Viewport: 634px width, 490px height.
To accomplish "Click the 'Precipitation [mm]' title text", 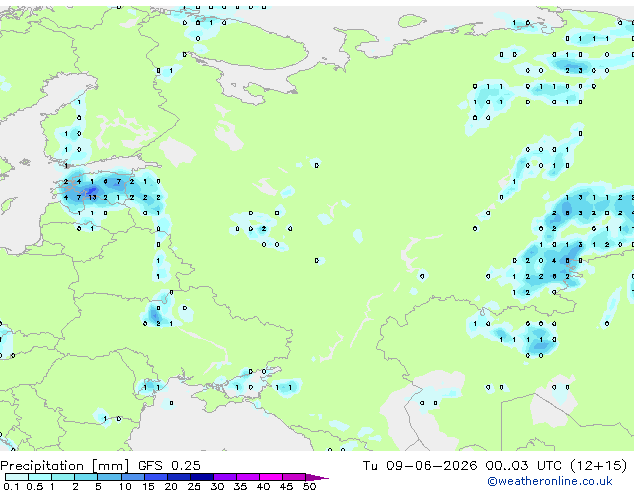I will click(65, 466).
